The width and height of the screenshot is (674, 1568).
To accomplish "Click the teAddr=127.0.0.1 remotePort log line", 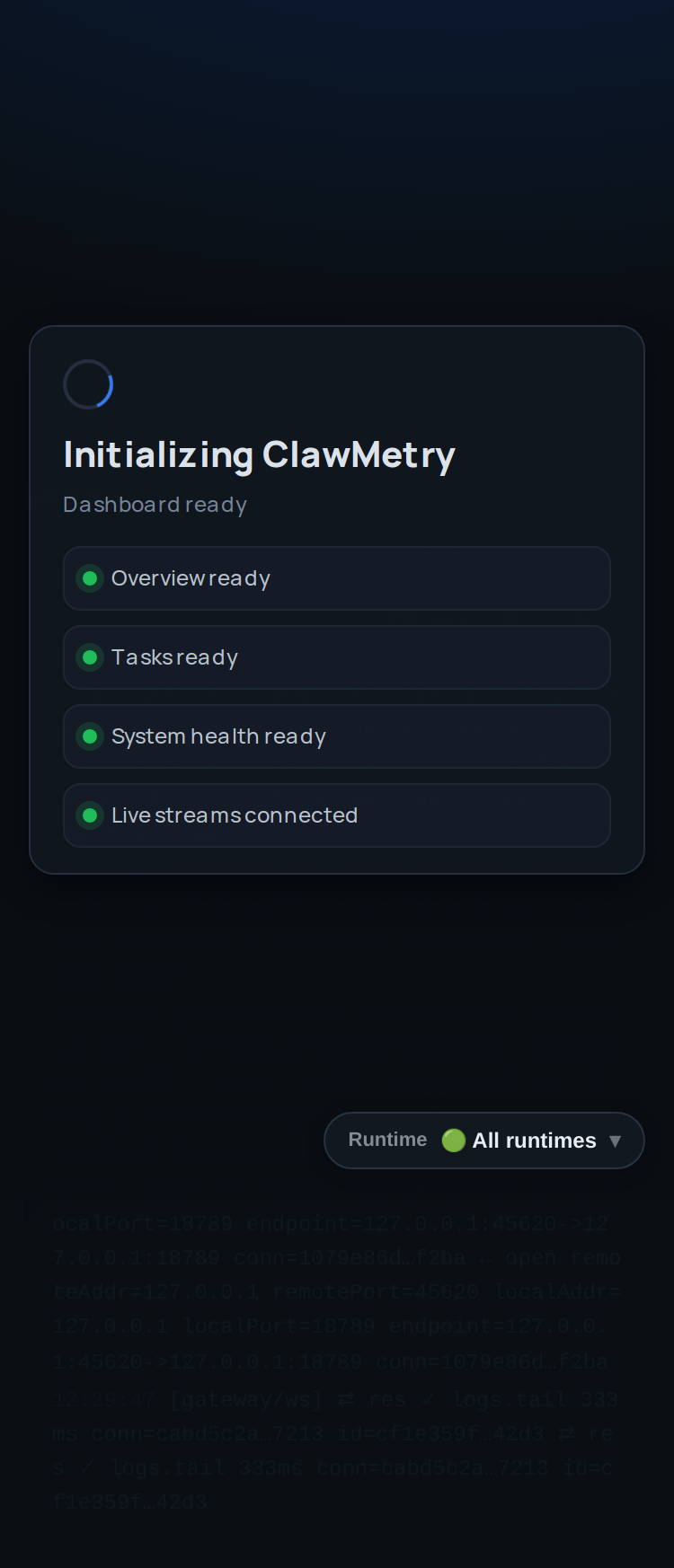I will click(x=337, y=1292).
